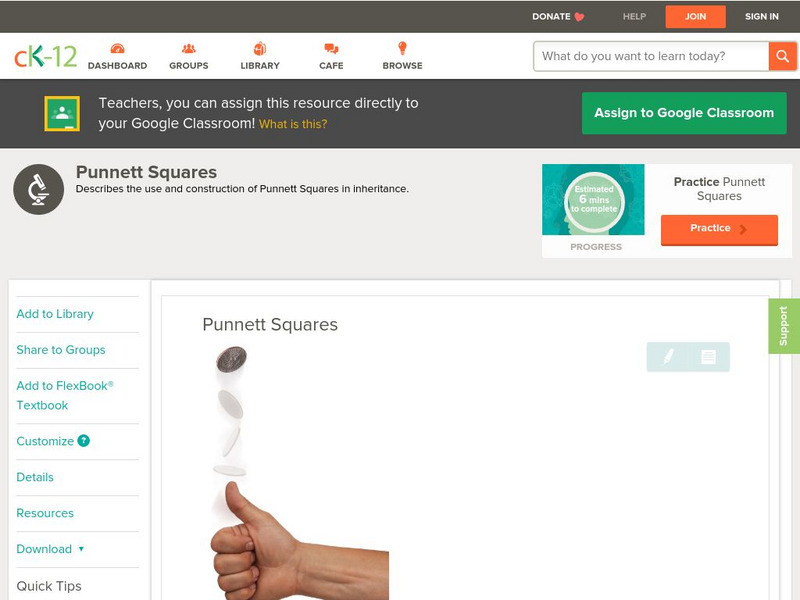The image size is (800, 600).
Task: Open the Resources sidebar item
Action: (x=45, y=513)
